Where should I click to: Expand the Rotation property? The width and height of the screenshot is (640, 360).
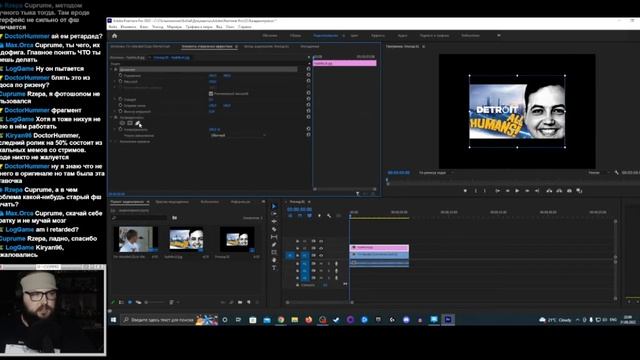tap(115, 99)
